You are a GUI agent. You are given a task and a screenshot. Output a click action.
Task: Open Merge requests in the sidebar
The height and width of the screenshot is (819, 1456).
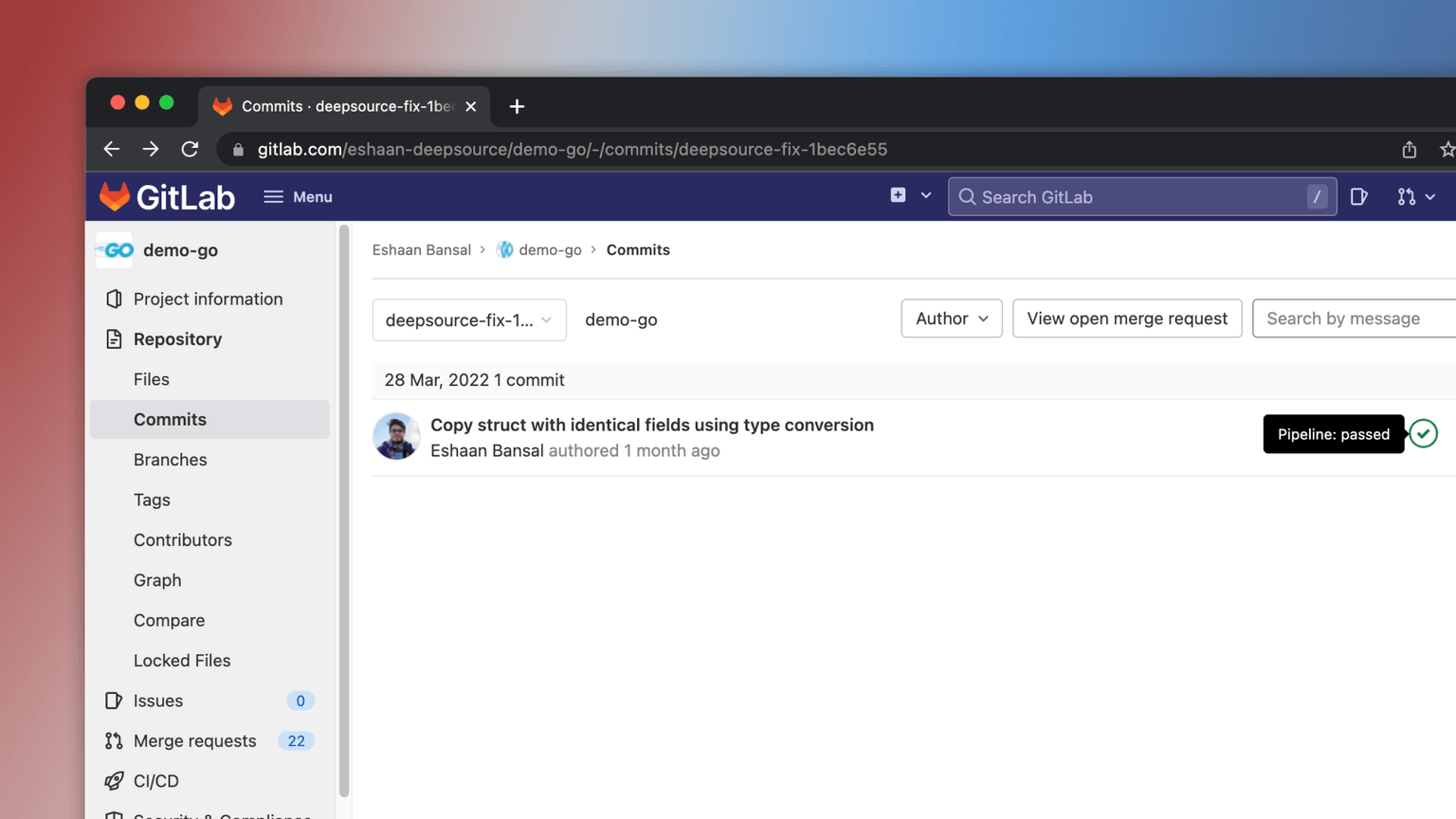pos(195,741)
